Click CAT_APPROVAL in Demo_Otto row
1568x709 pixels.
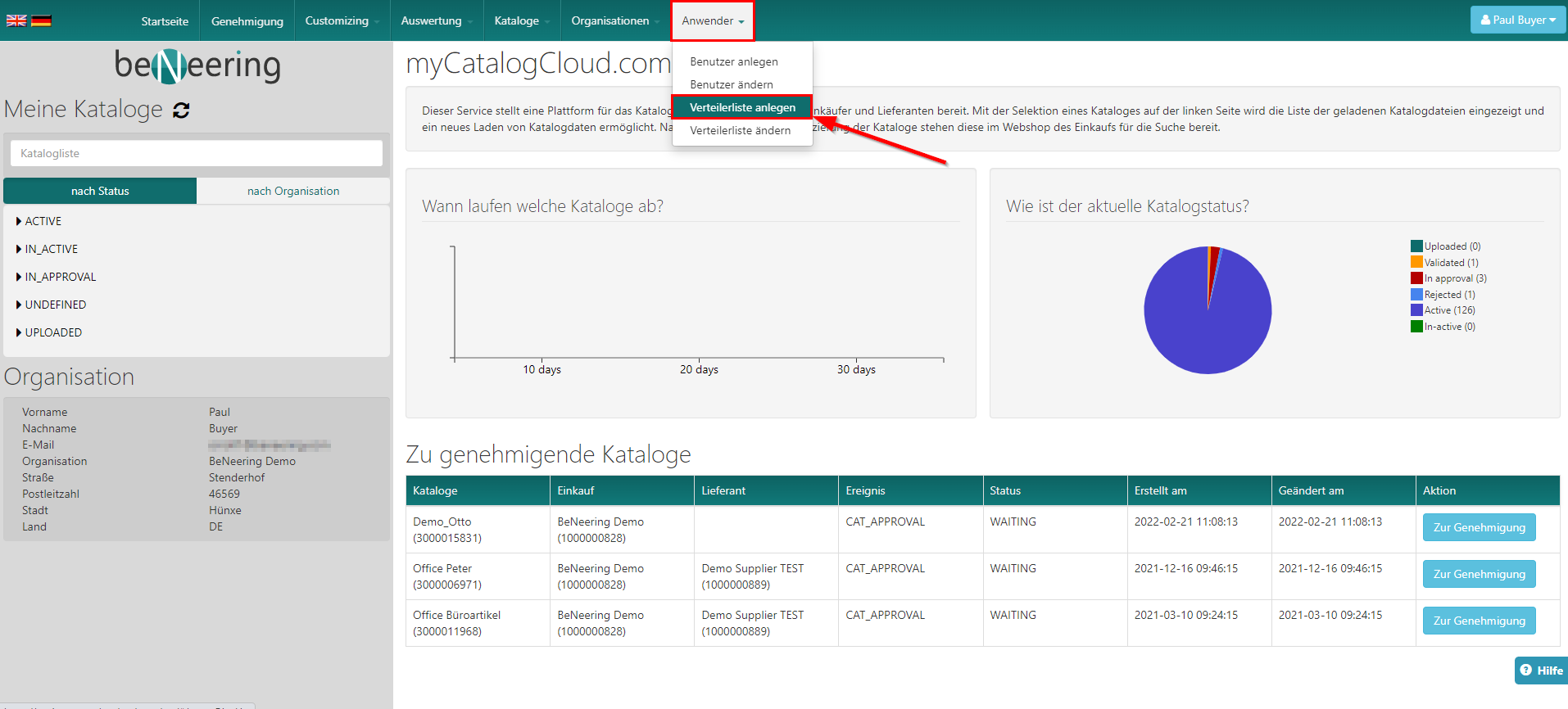coord(886,522)
